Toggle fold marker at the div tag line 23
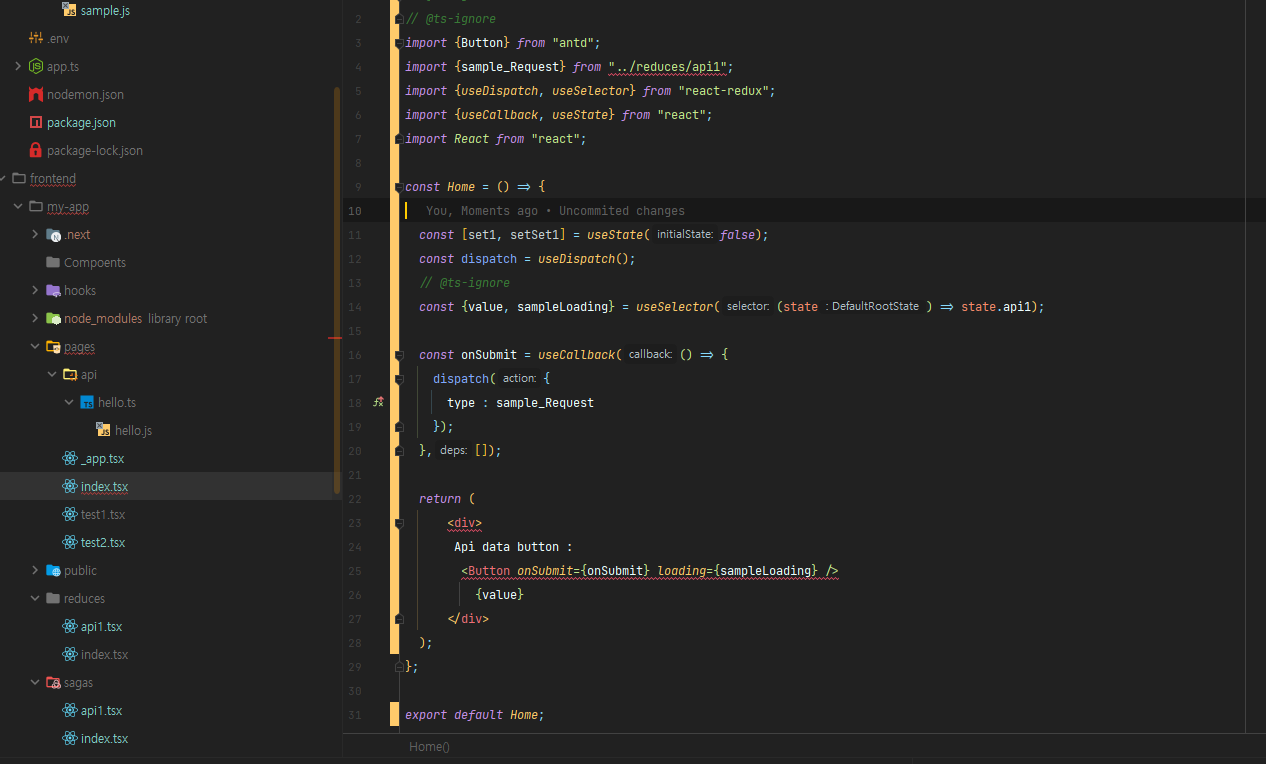The height and width of the screenshot is (764, 1266). (x=399, y=523)
